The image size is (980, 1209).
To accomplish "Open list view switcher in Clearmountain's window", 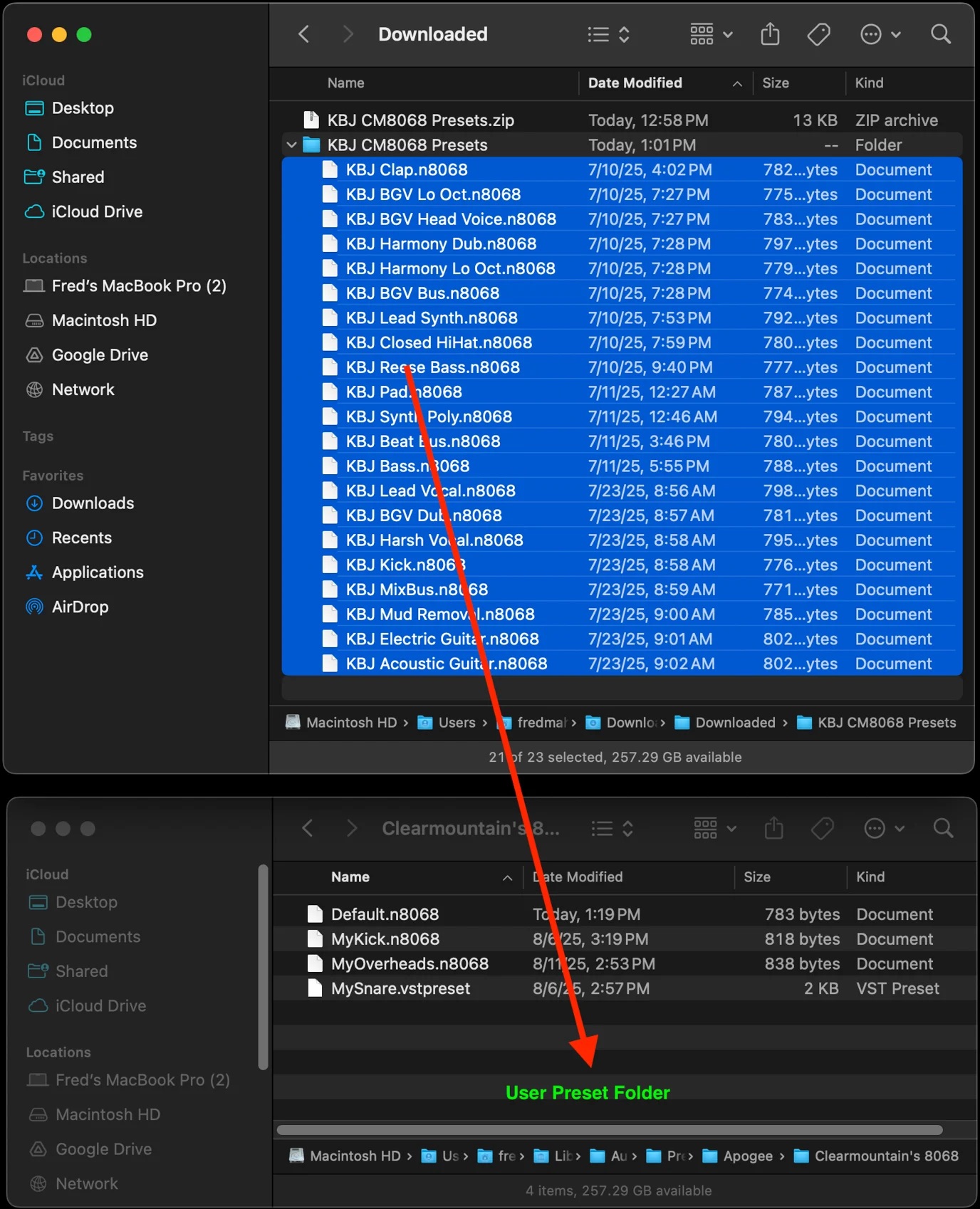I will pos(612,828).
